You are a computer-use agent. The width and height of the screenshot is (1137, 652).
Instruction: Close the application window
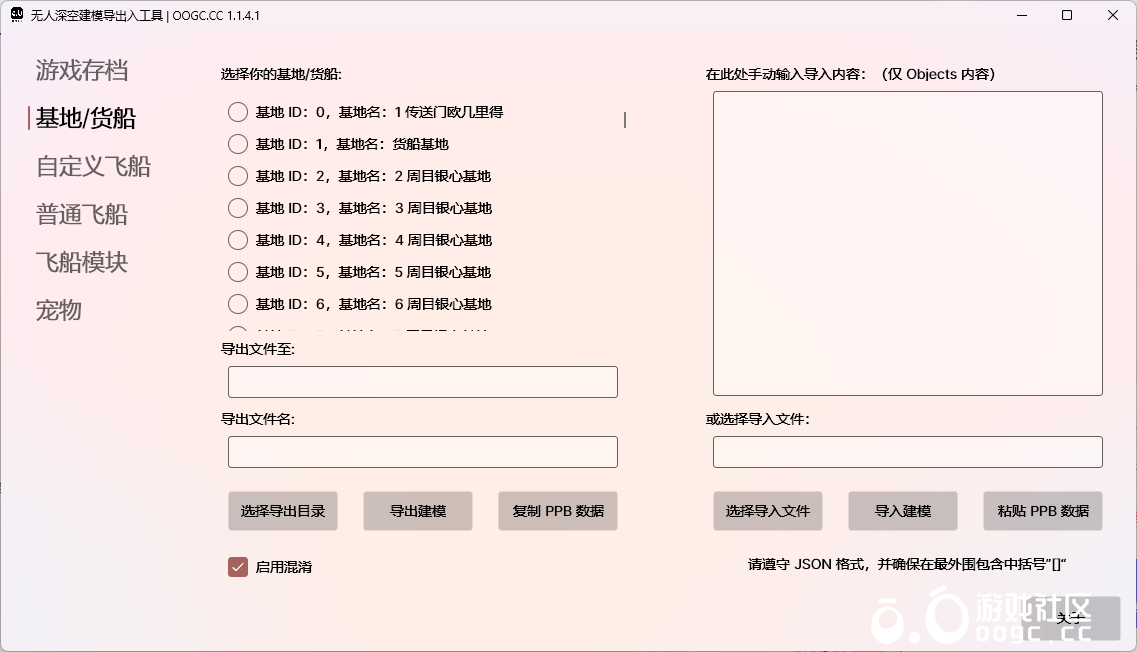[x=1113, y=15]
